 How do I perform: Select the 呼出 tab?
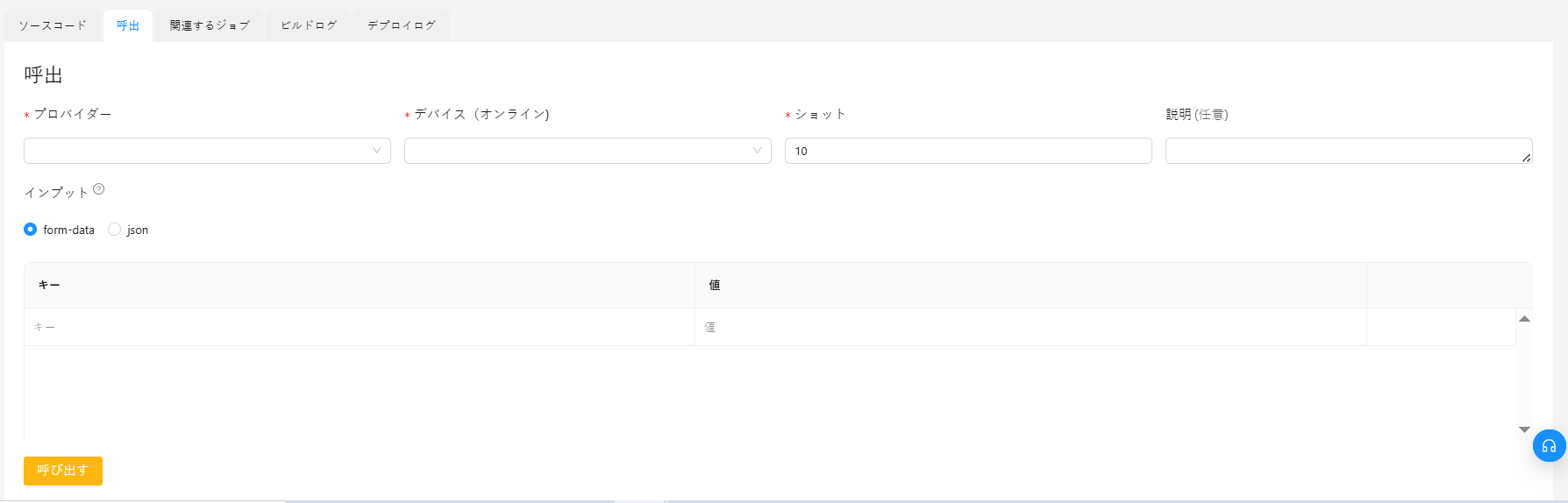(x=128, y=25)
